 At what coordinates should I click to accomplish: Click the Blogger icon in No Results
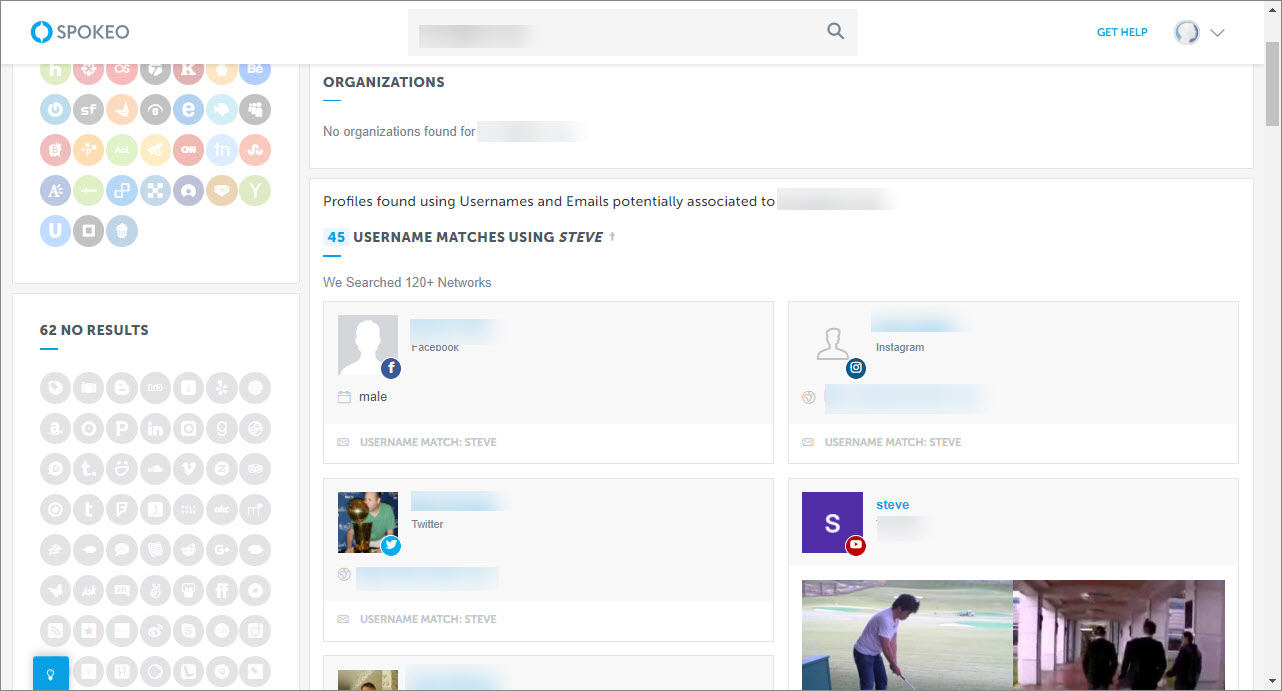tap(122, 387)
